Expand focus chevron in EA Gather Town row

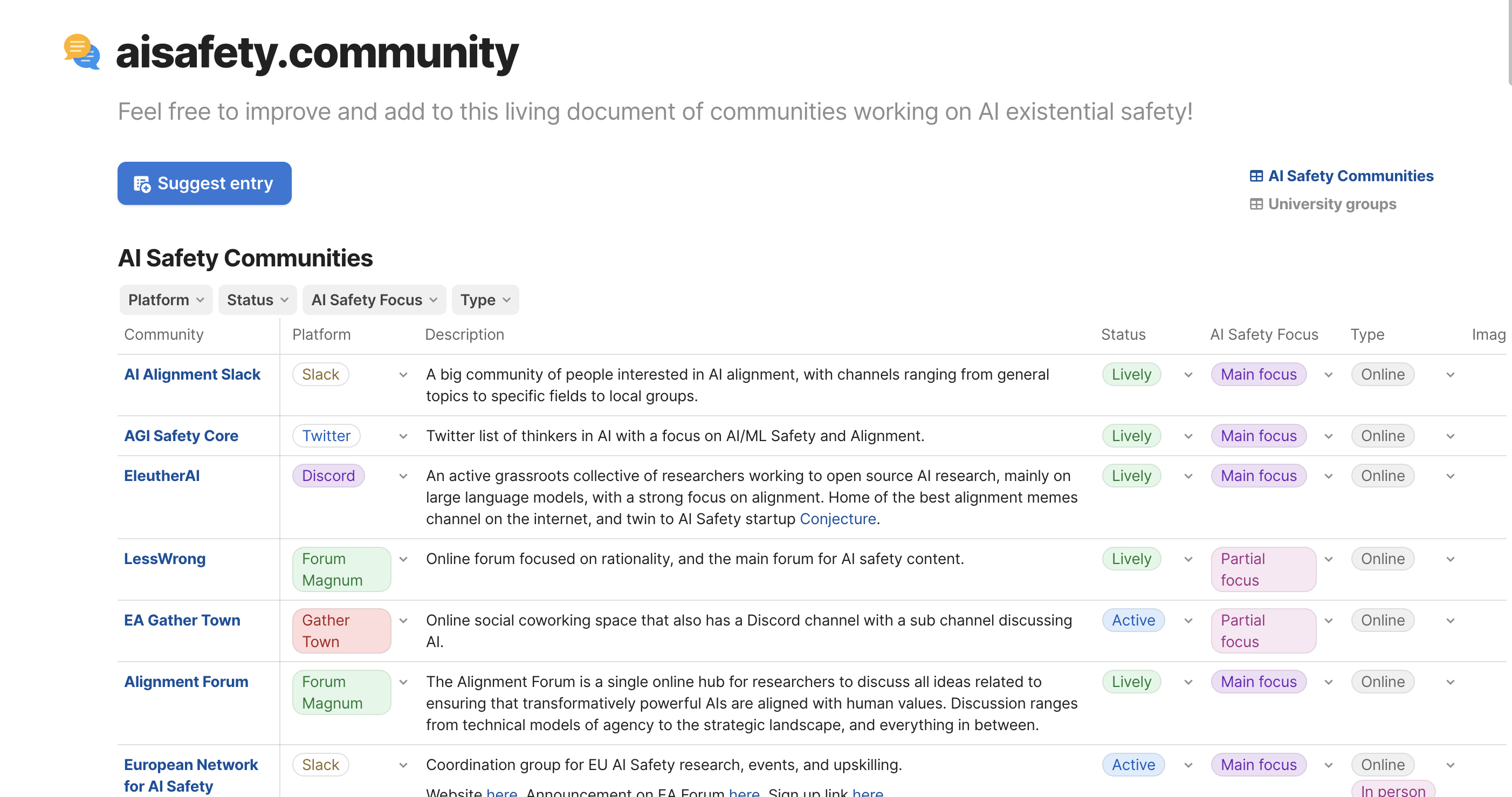click(1328, 621)
